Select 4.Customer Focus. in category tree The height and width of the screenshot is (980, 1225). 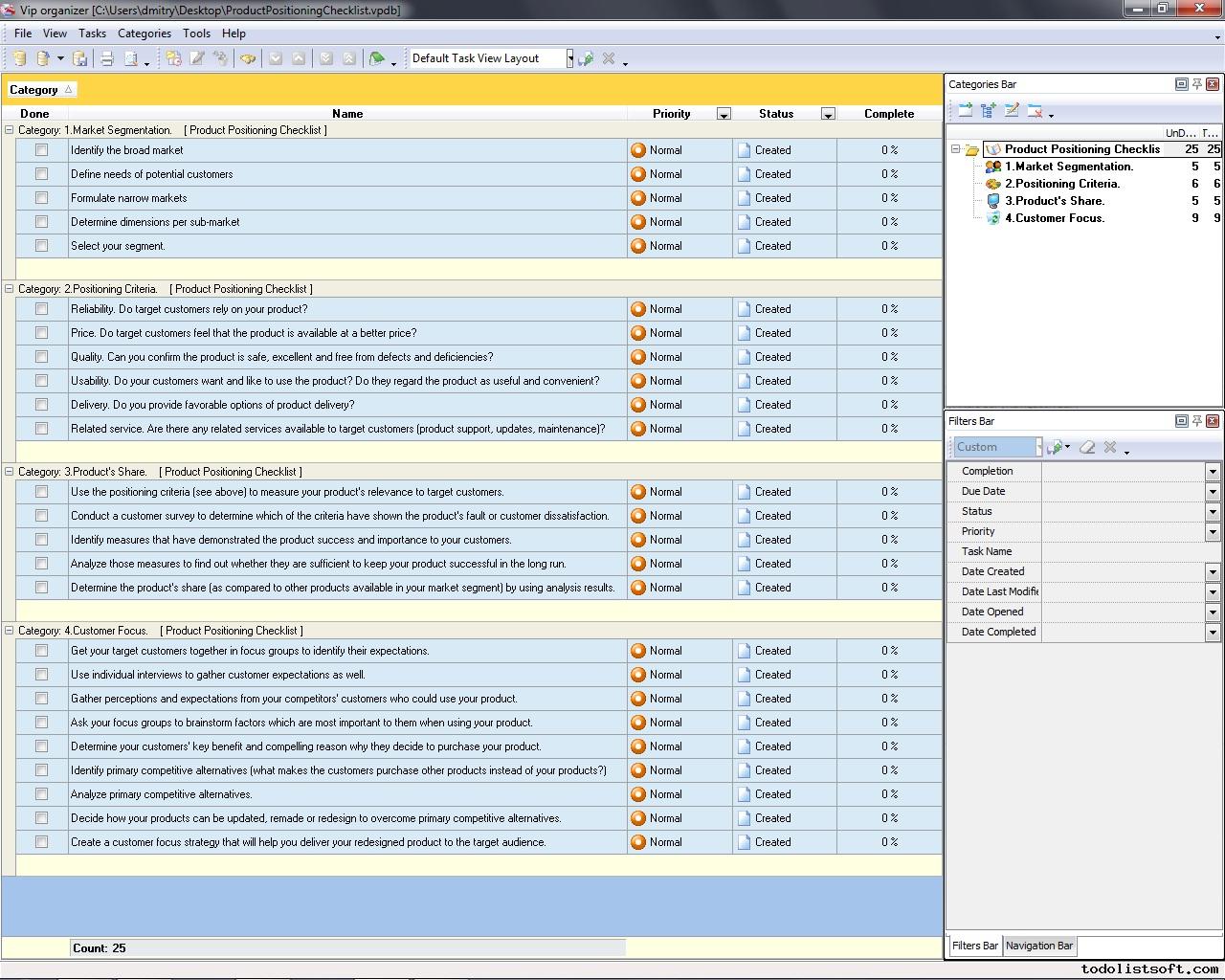click(x=1054, y=218)
